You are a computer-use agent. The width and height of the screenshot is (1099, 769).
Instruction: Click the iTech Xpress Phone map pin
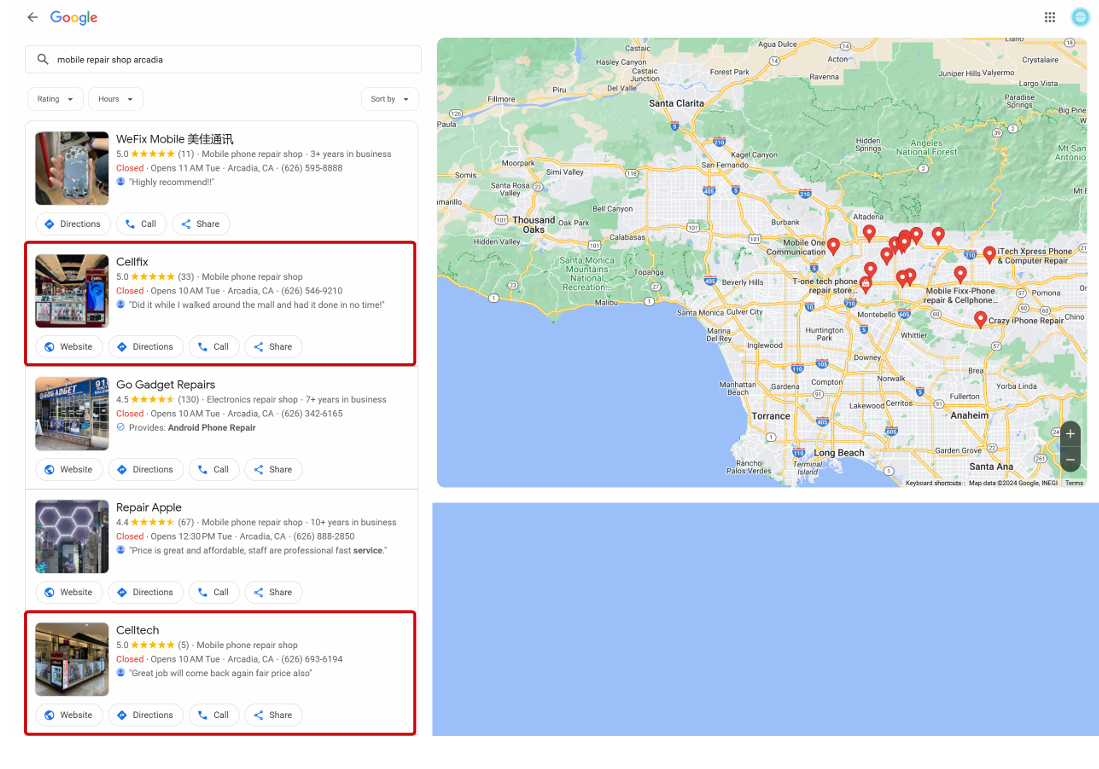pyautogui.click(x=989, y=254)
